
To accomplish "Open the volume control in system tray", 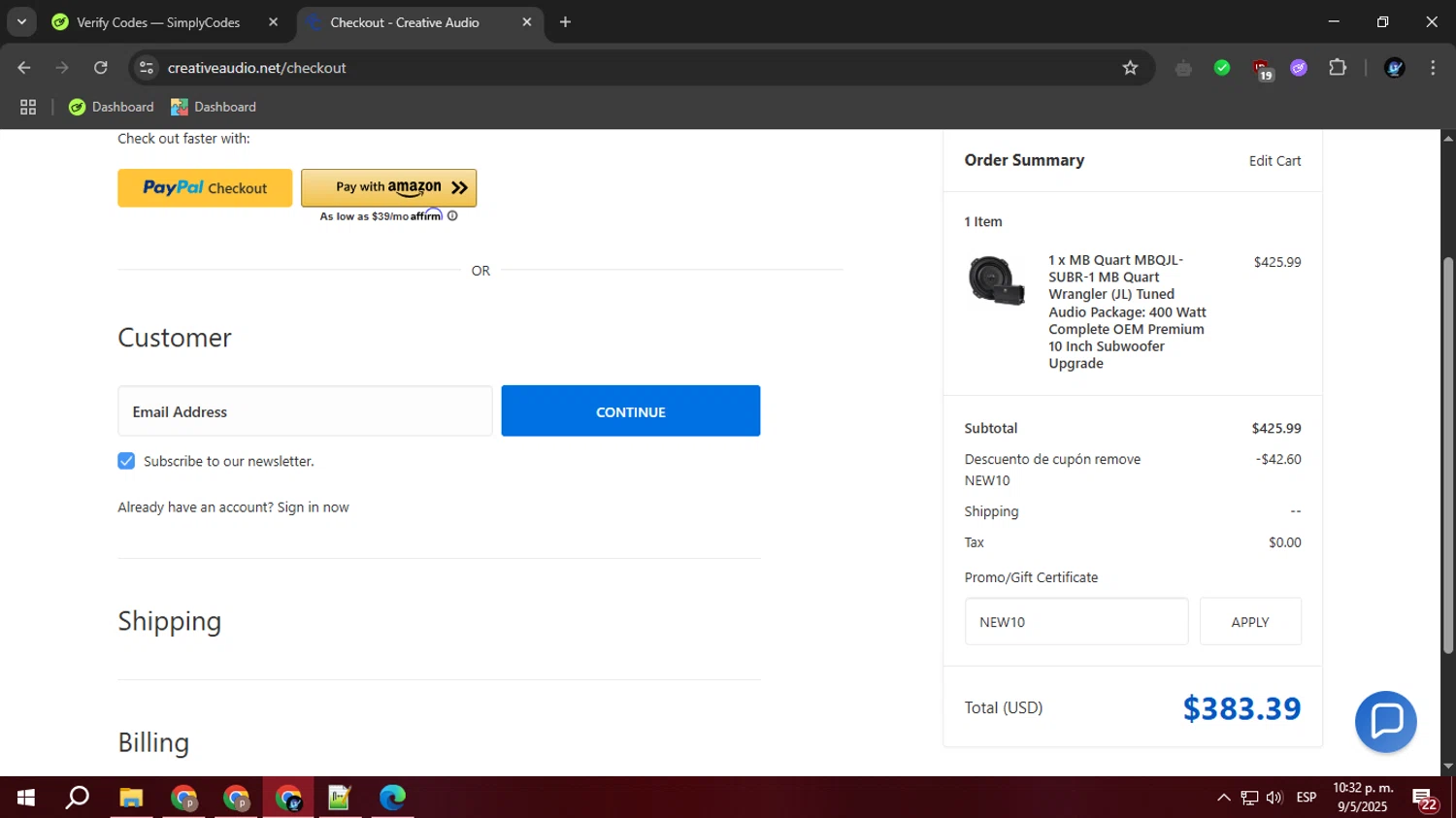I will point(1274,798).
